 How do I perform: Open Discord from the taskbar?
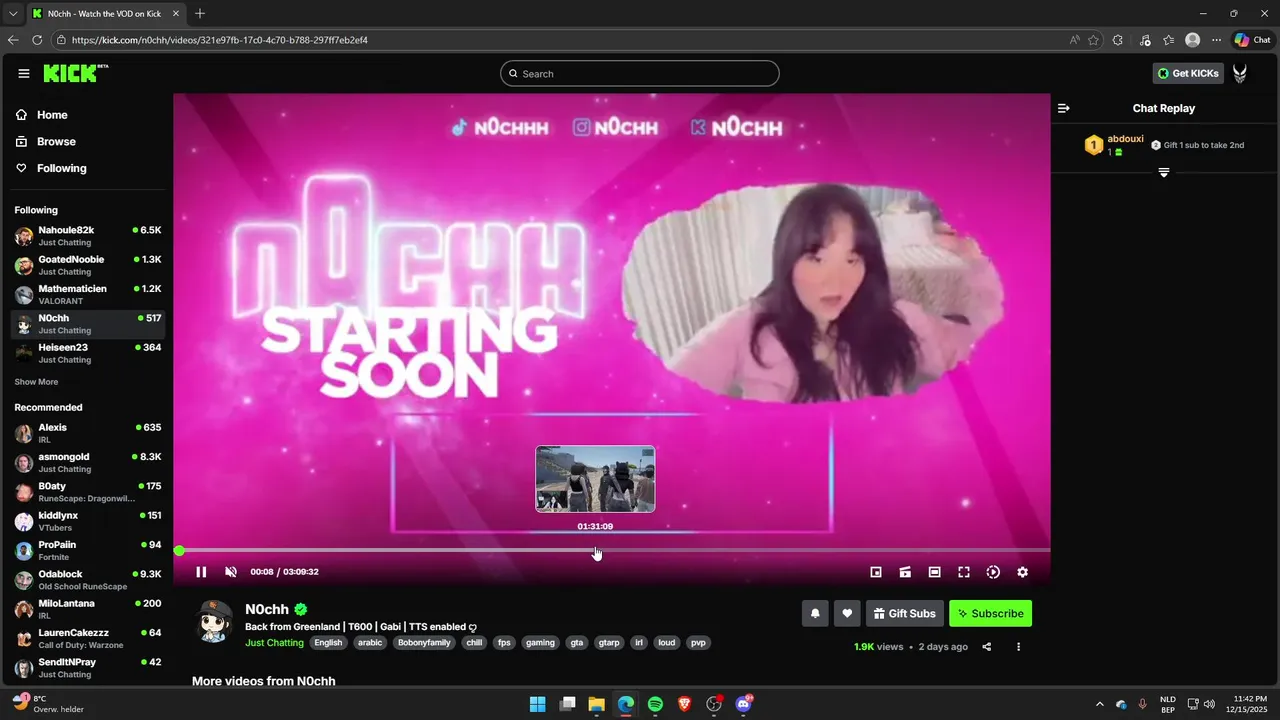pyautogui.click(x=744, y=704)
